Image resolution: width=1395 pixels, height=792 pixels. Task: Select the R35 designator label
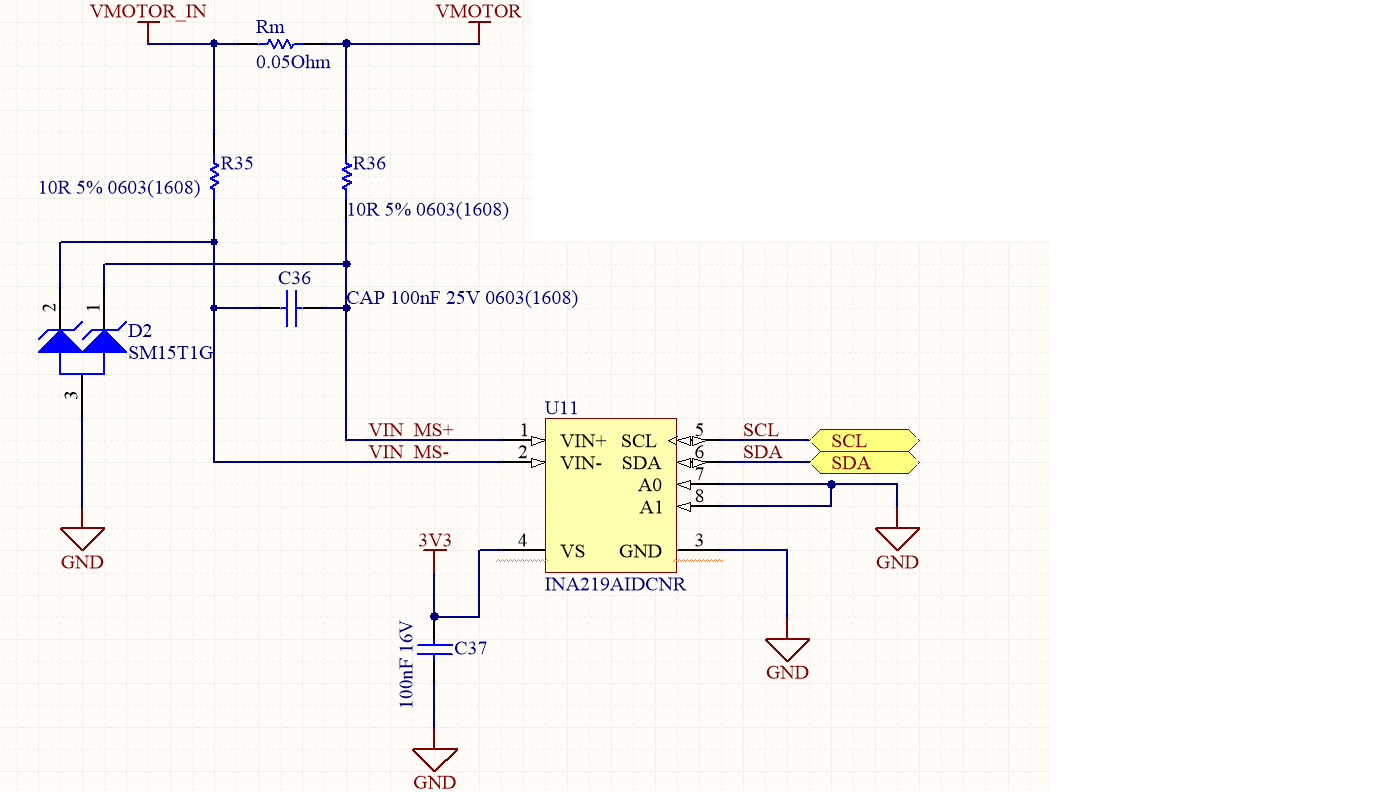[x=237, y=163]
